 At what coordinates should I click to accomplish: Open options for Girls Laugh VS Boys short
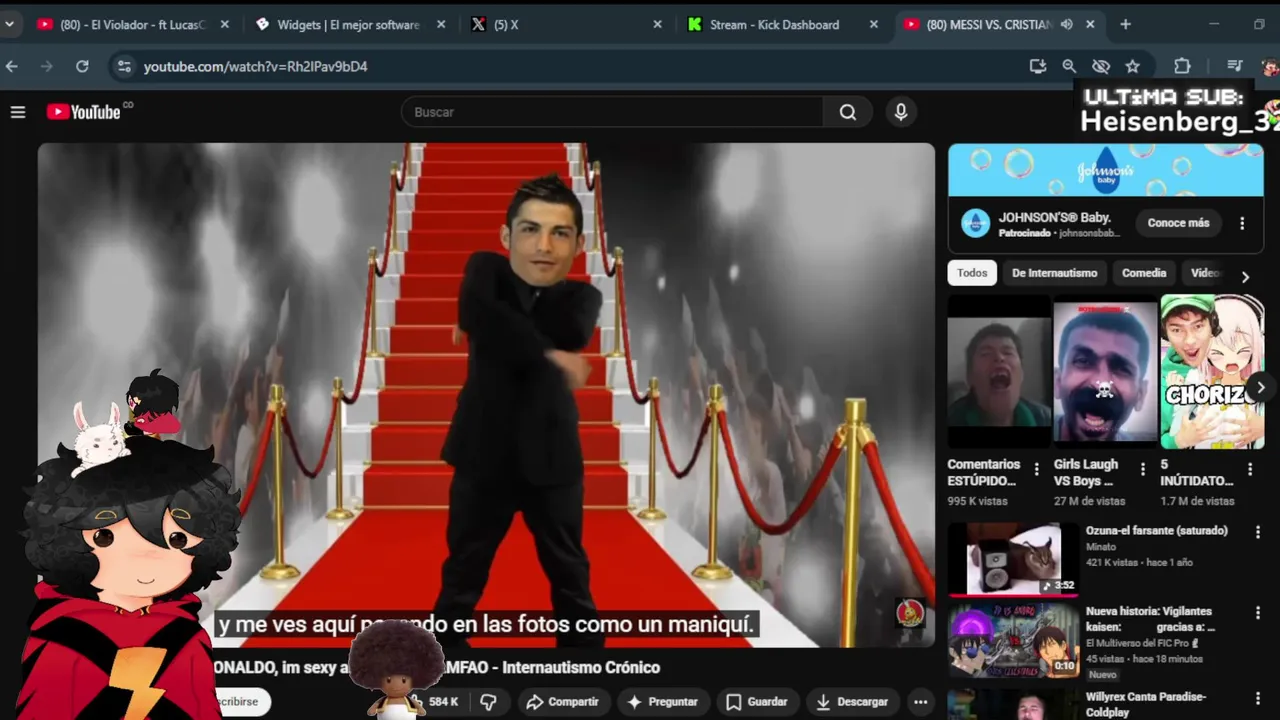coord(1142,468)
